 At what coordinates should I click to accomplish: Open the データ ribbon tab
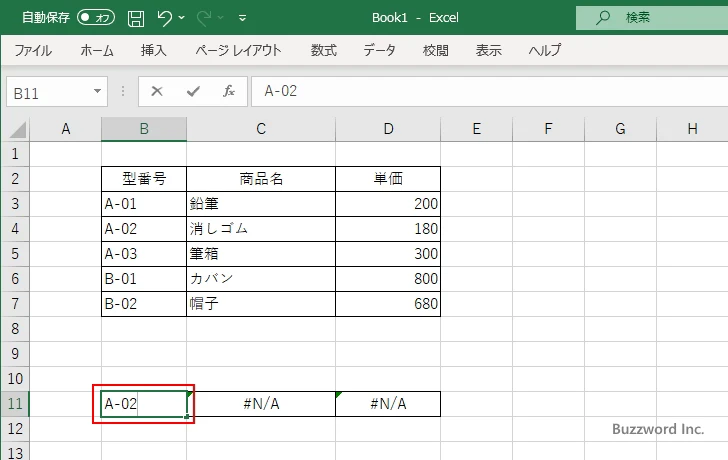click(x=379, y=50)
